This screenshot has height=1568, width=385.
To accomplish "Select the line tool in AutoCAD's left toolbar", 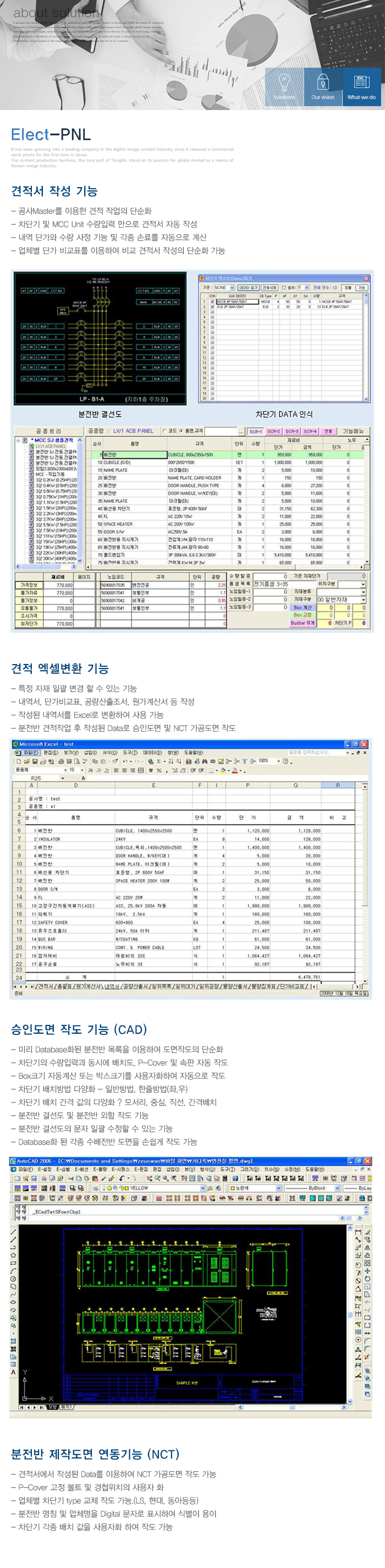I will [x=13, y=1231].
